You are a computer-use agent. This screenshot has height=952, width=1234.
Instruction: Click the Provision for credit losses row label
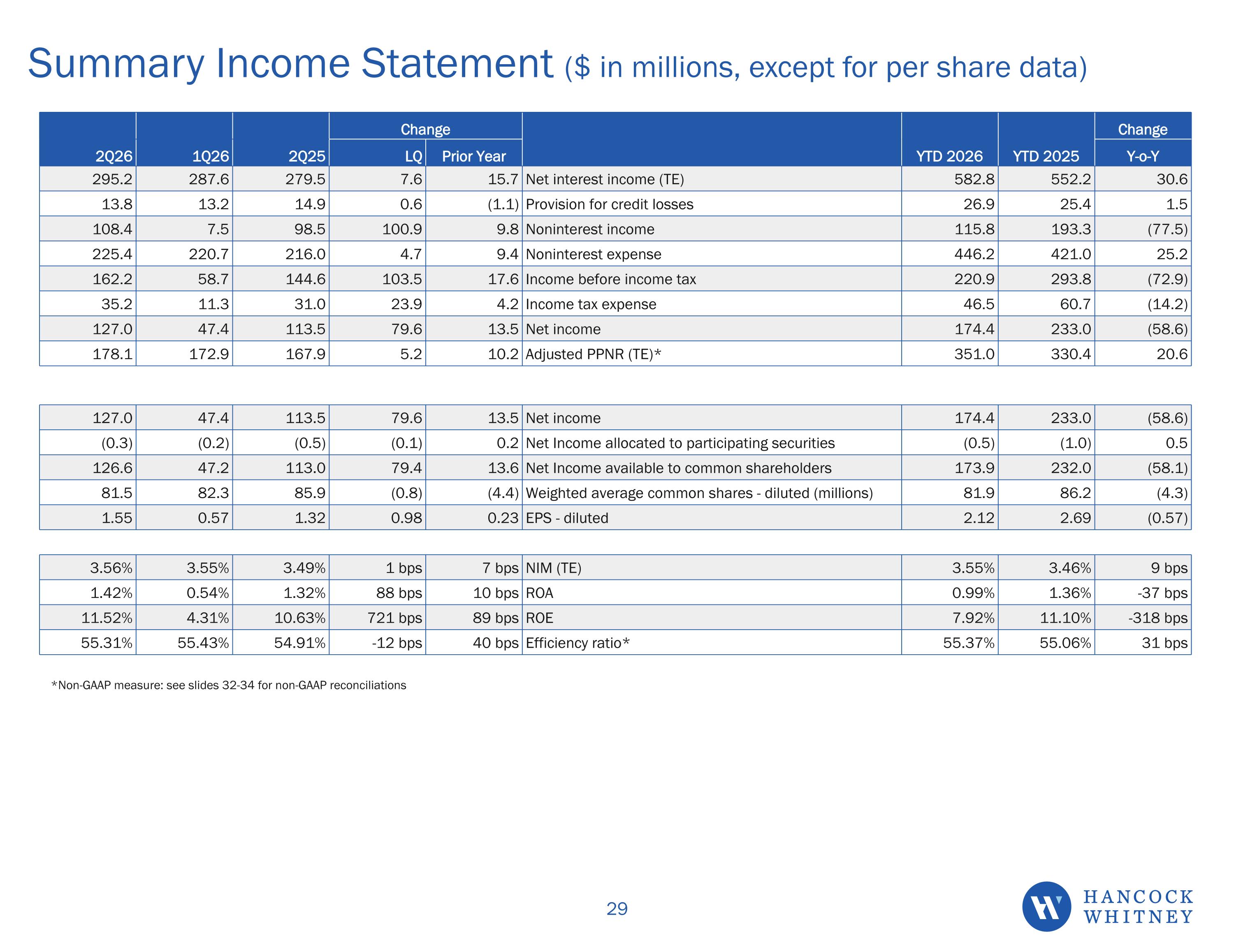(609, 204)
